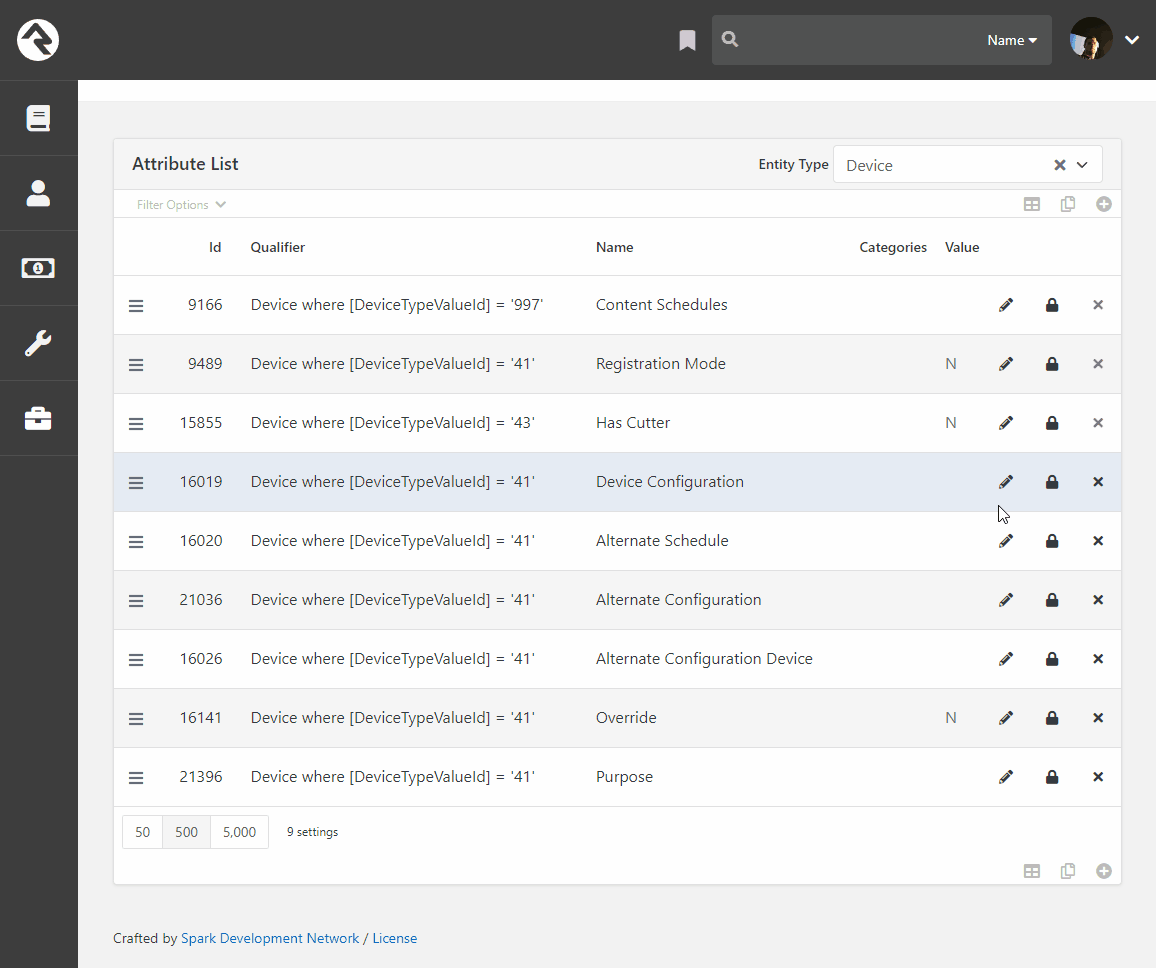
Task: Click the qualifier with value '997'
Action: click(397, 304)
